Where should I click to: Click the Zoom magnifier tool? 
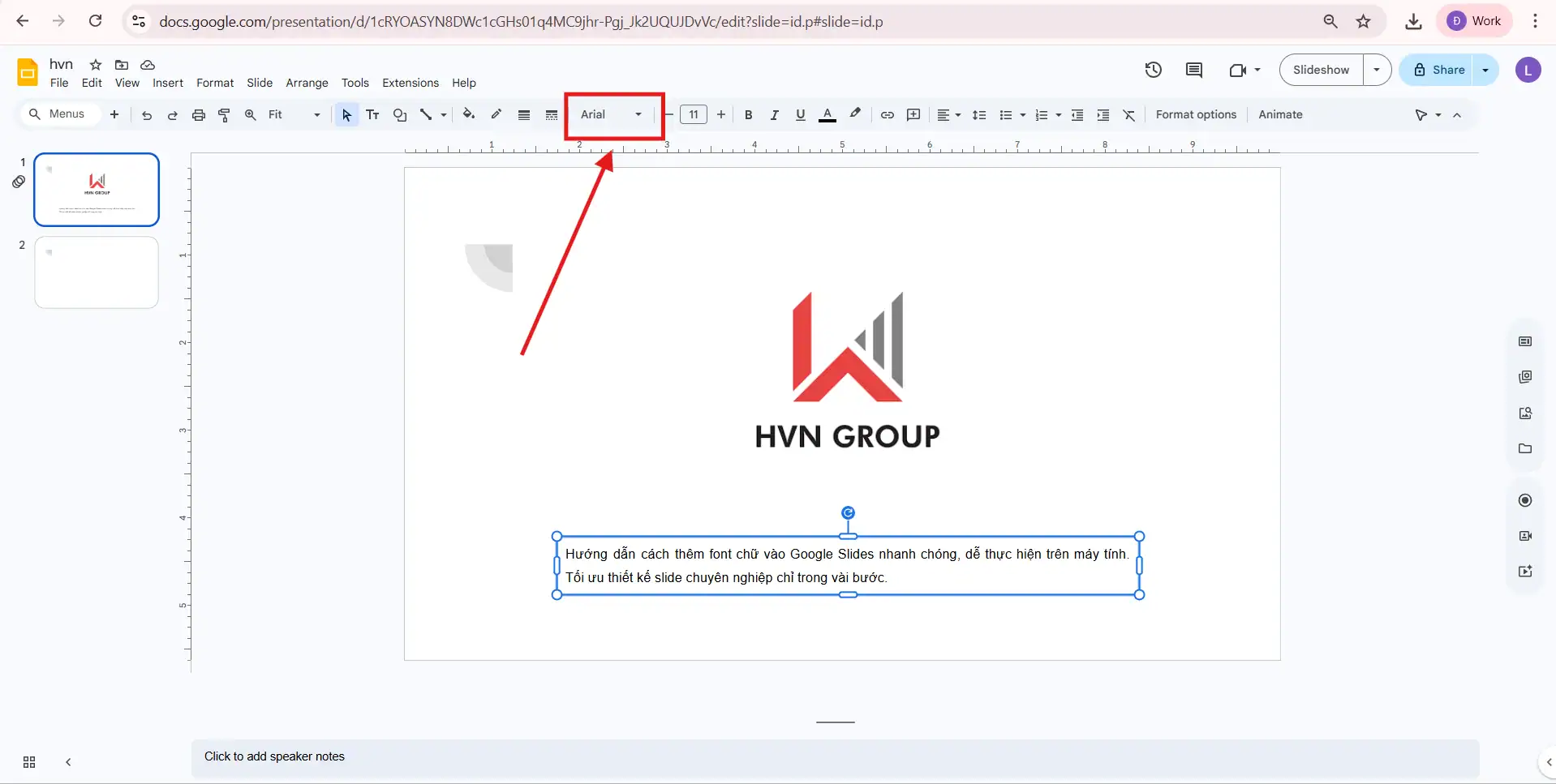[251, 115]
